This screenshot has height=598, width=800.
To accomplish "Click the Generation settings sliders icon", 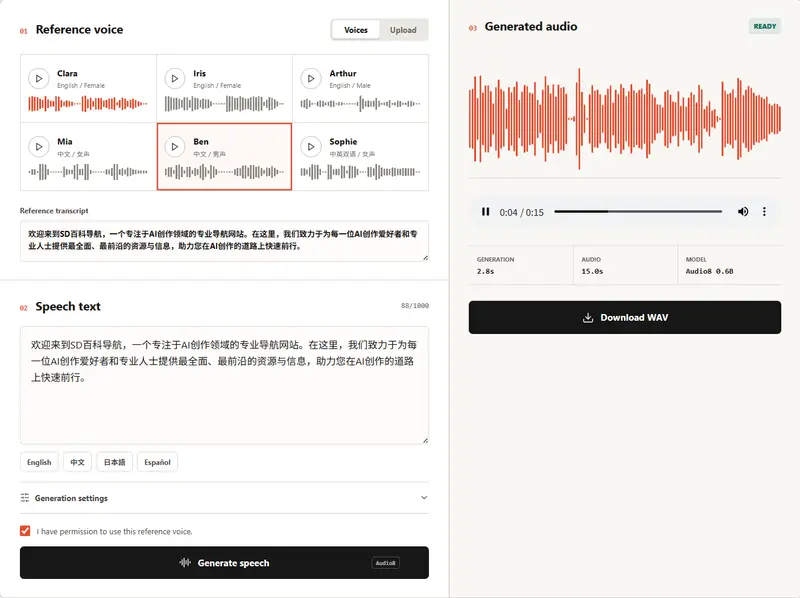I will 24,497.
